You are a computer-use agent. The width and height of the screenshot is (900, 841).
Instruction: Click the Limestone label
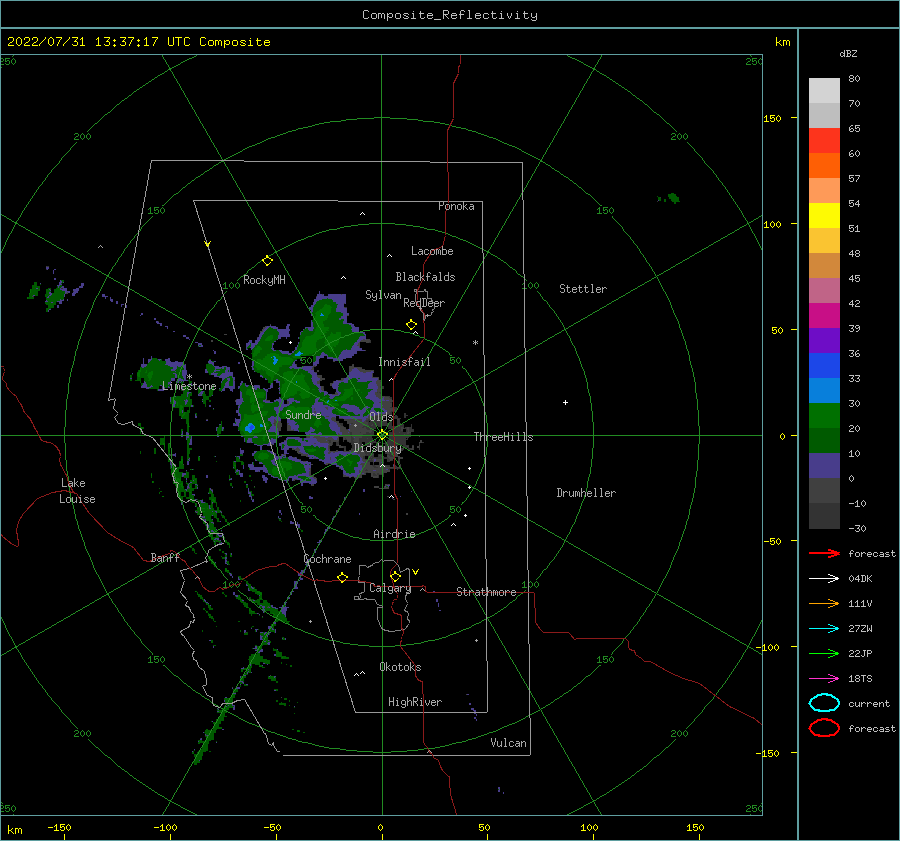click(x=189, y=386)
